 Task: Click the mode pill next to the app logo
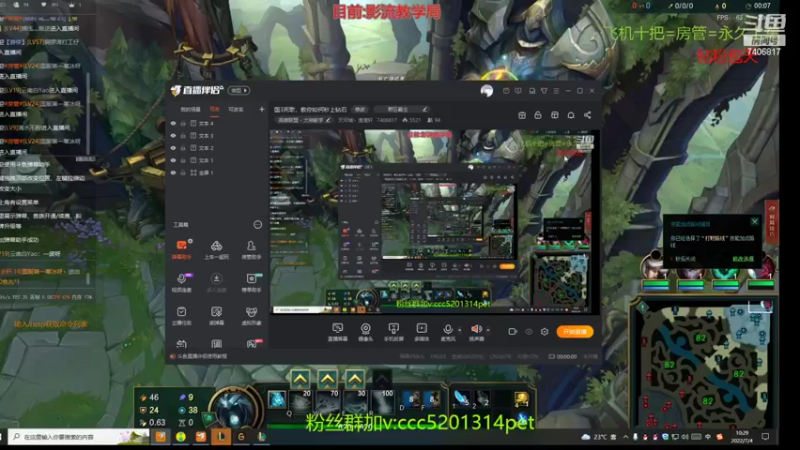238,90
